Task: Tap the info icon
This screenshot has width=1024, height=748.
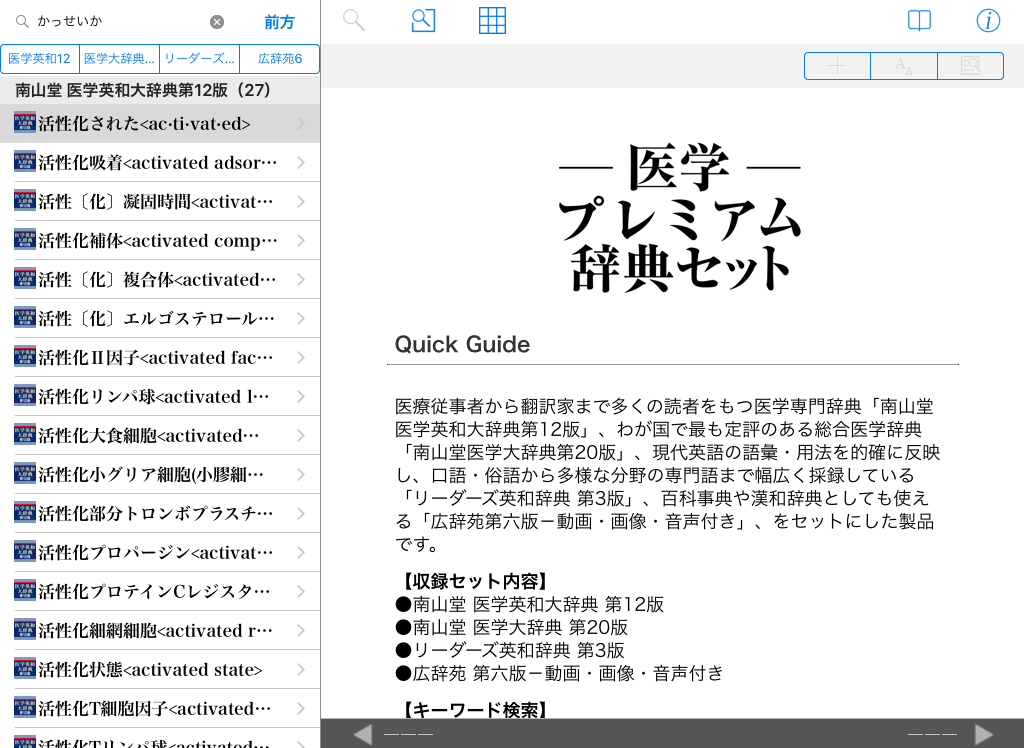Action: coord(988,21)
